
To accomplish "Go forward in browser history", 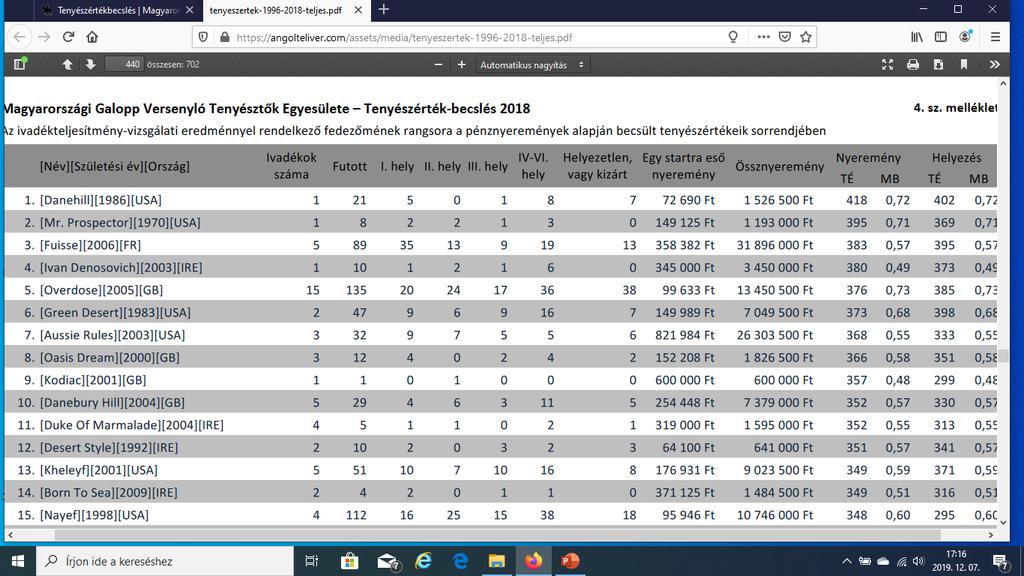I will pyautogui.click(x=44, y=37).
